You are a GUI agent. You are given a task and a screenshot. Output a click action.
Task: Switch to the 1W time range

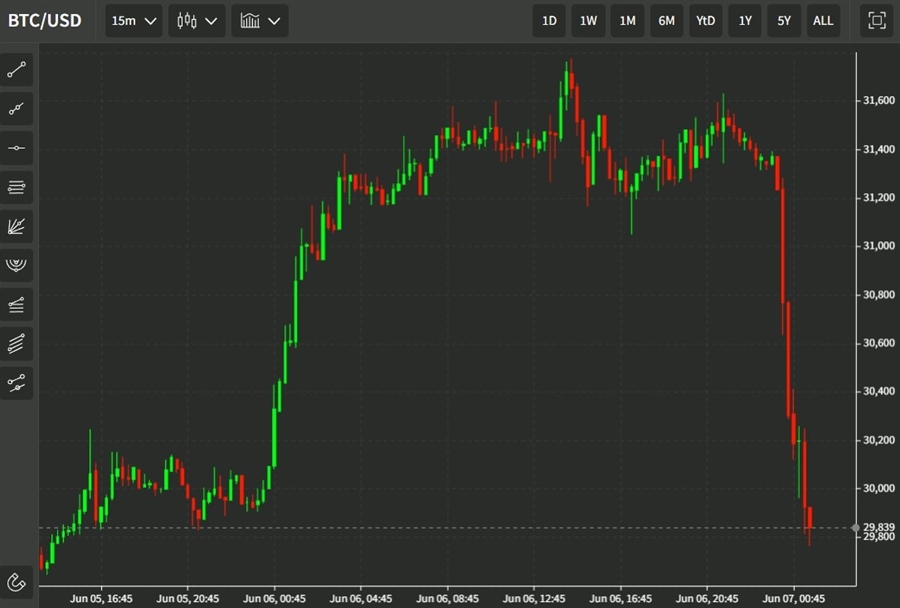(x=588, y=20)
